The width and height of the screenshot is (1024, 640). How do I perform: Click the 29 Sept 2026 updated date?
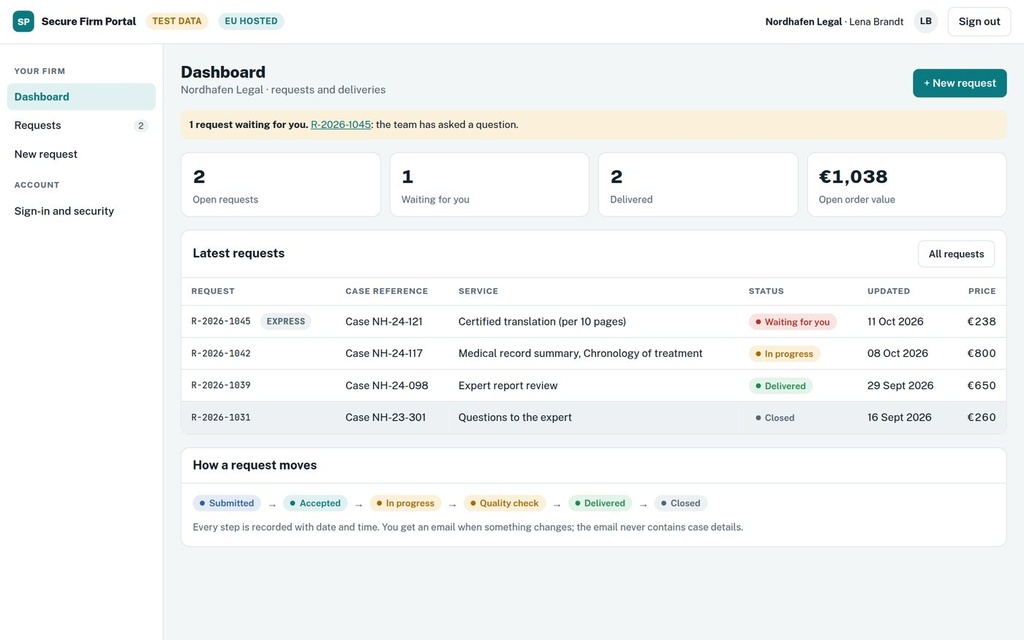[900, 385]
